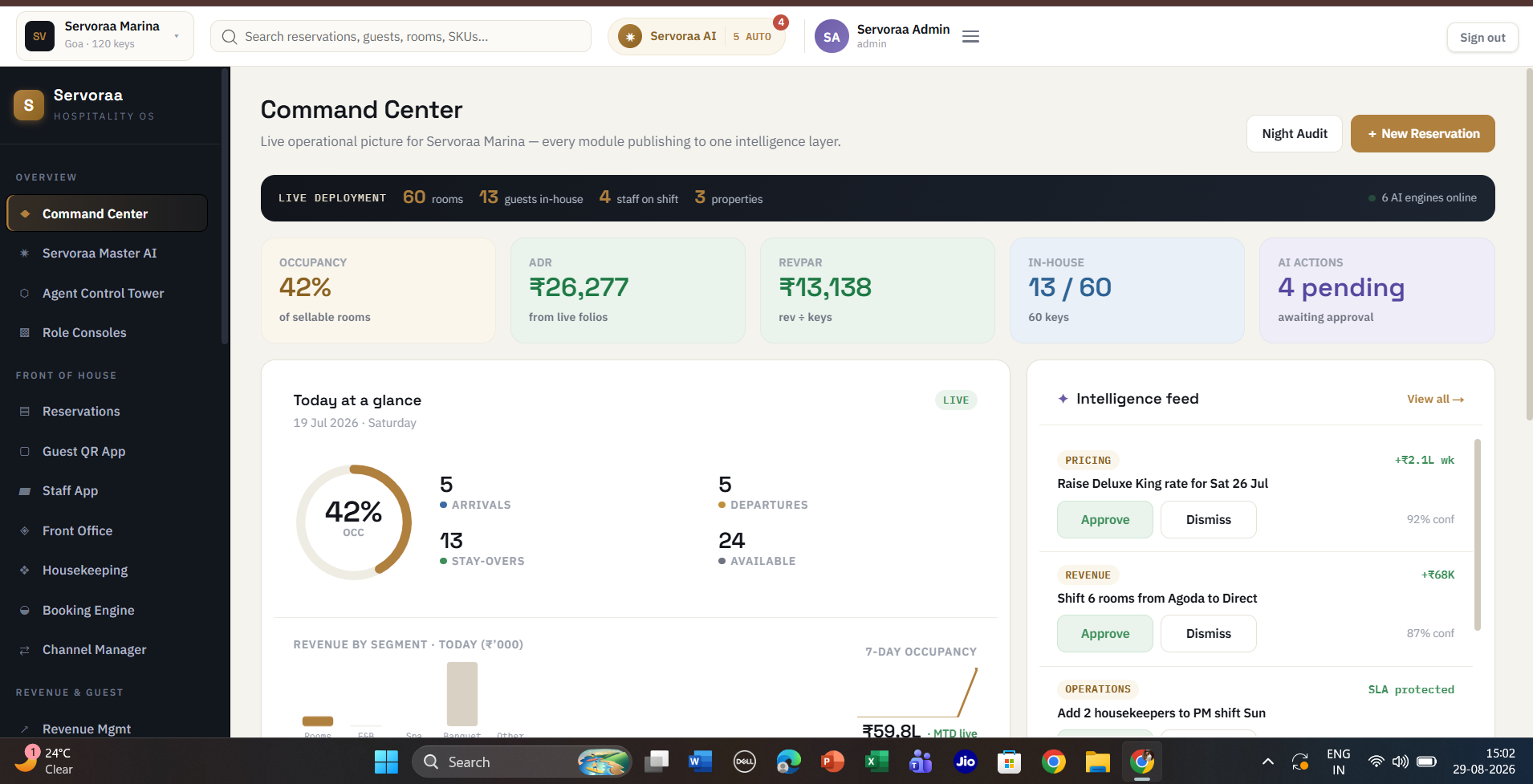The image size is (1533, 784).
Task: Click the Channel Manager arrows icon
Action: click(25, 650)
